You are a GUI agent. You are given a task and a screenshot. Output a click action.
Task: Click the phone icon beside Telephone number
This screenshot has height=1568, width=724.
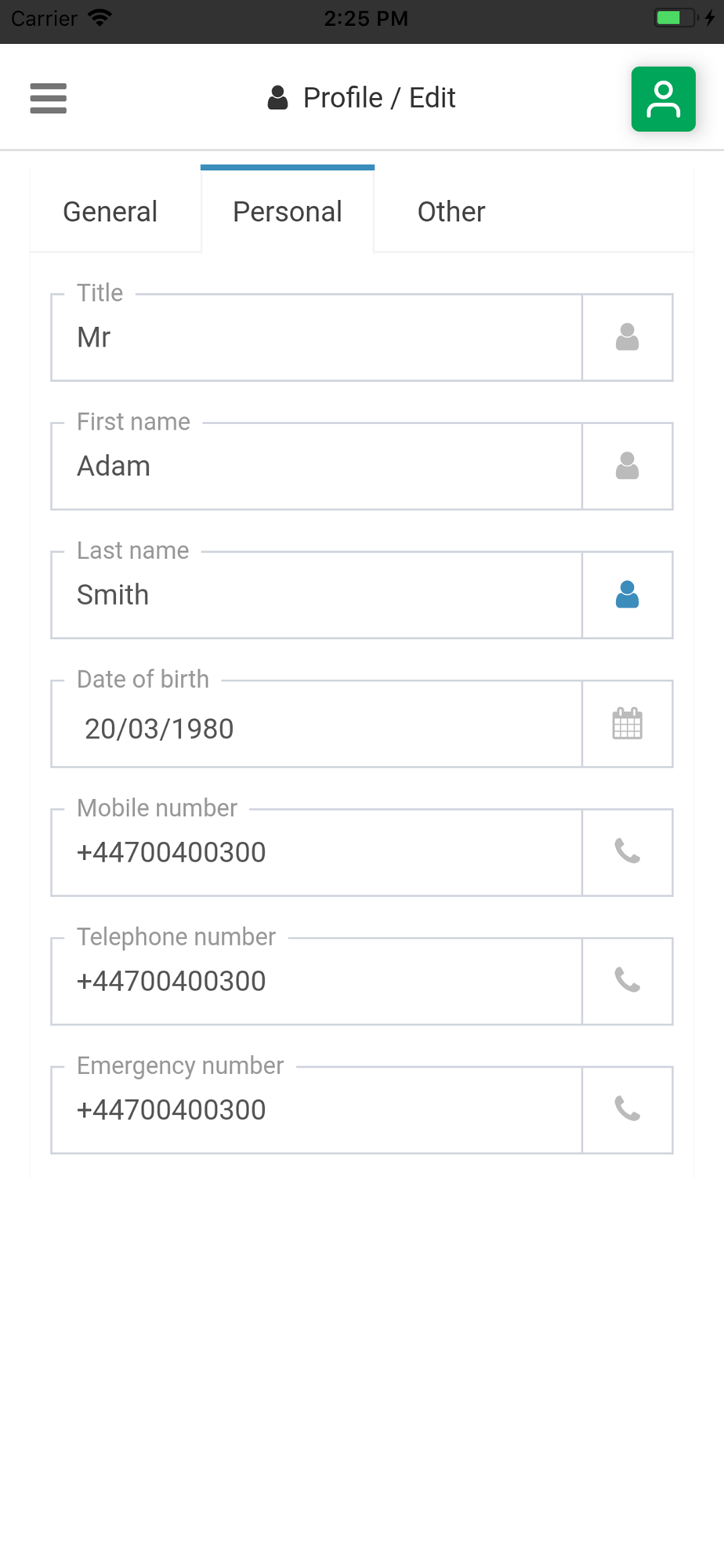tap(627, 981)
